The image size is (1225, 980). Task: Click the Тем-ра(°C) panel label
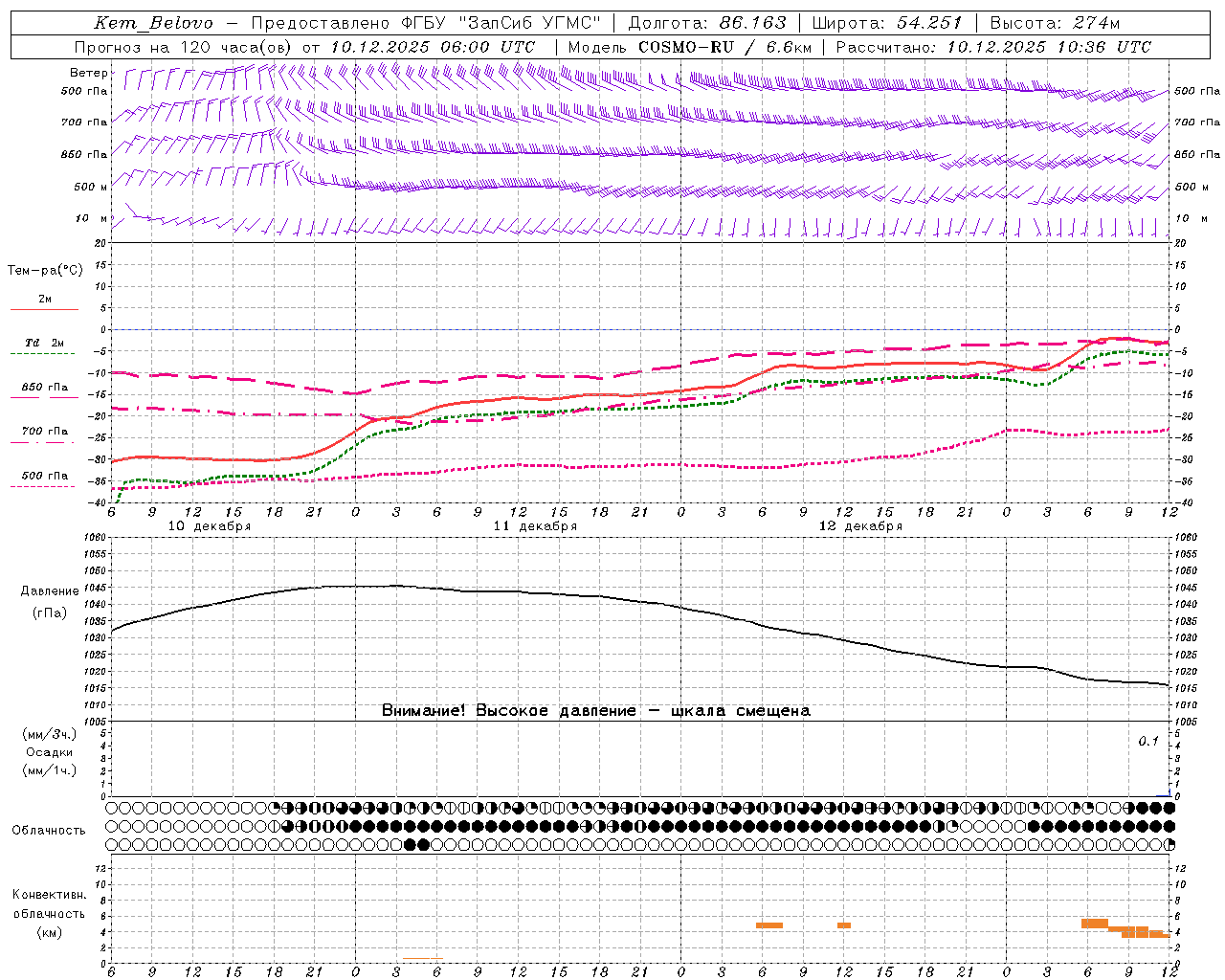pyautogui.click(x=45, y=271)
